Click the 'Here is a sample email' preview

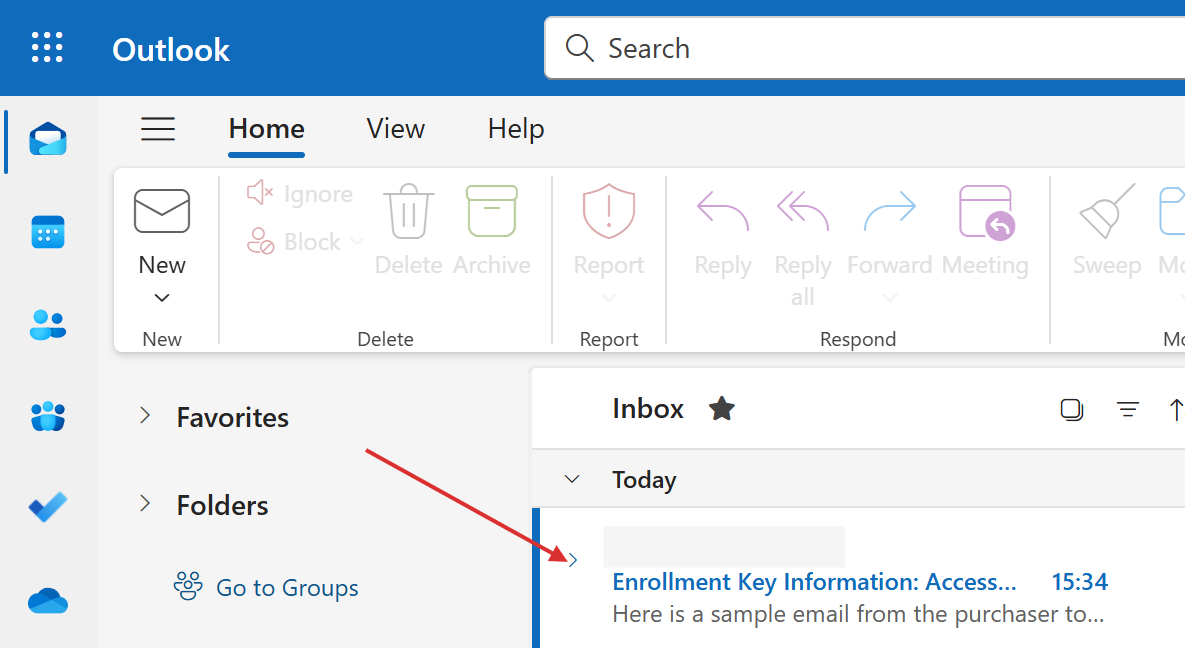coord(859,614)
